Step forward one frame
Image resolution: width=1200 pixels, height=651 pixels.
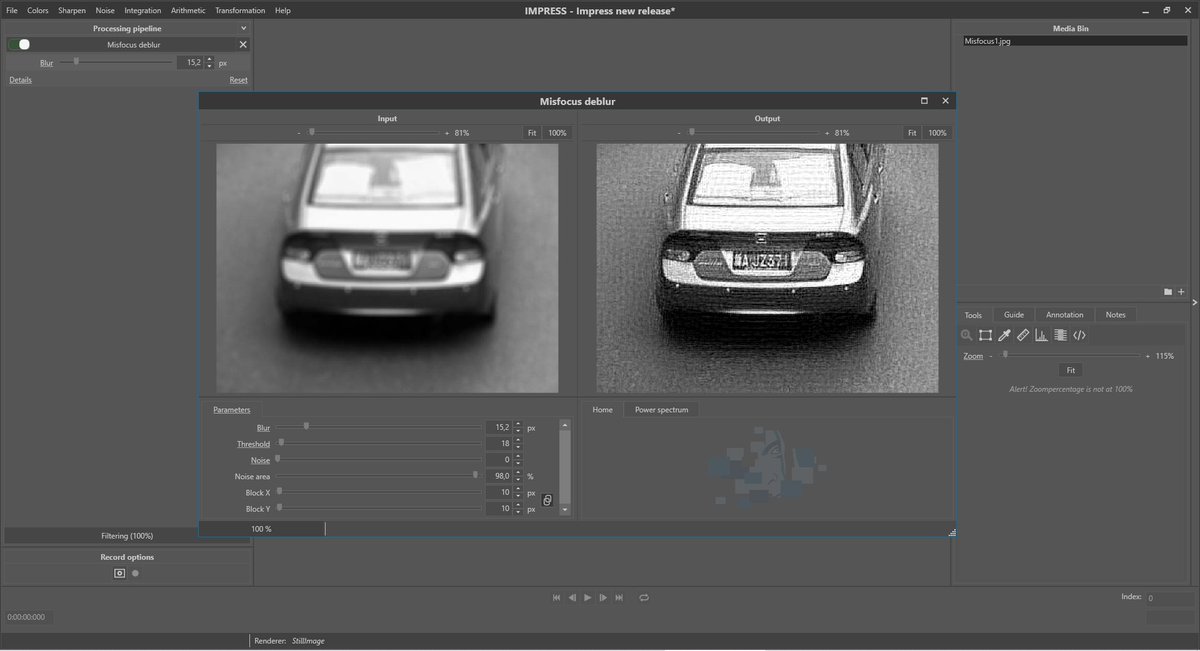pyautogui.click(x=603, y=597)
